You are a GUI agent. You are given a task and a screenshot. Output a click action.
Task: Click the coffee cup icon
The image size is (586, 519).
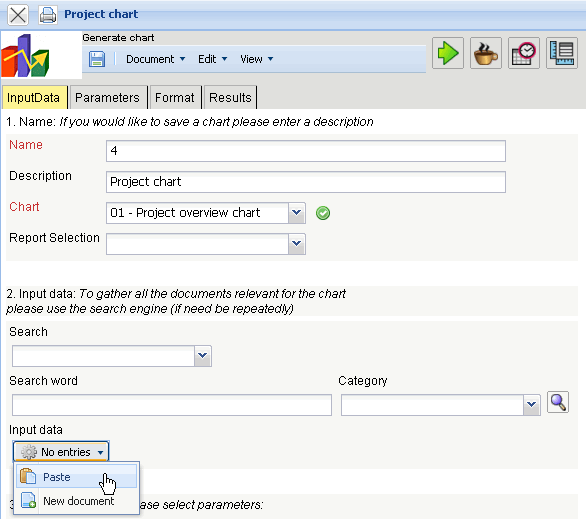click(x=486, y=53)
